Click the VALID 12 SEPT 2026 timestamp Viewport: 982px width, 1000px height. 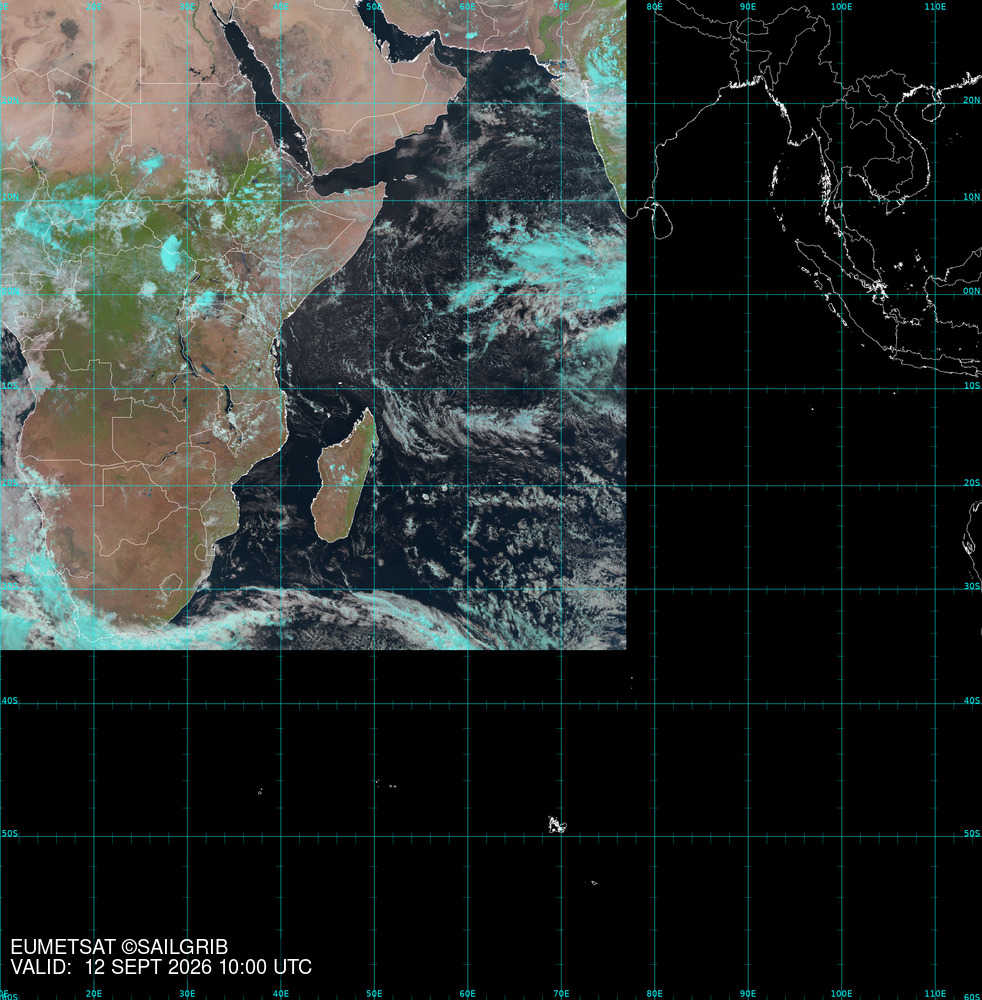[161, 967]
